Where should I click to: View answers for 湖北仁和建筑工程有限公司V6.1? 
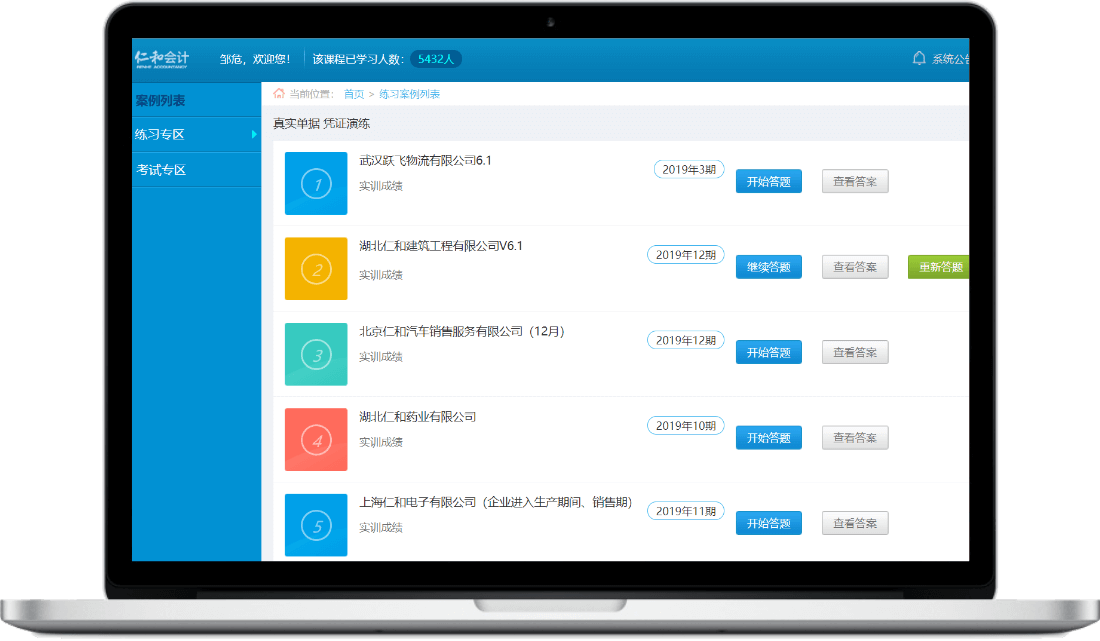pyautogui.click(x=855, y=267)
